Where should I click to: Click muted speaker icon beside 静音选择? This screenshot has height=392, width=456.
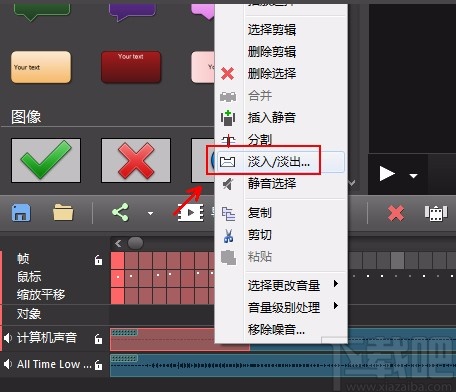click(228, 184)
